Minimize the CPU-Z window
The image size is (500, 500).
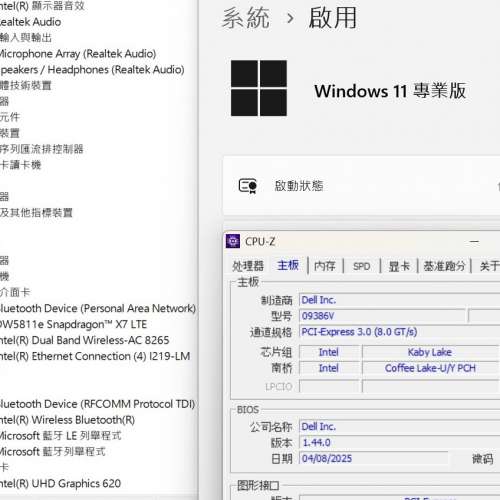click(x=474, y=241)
